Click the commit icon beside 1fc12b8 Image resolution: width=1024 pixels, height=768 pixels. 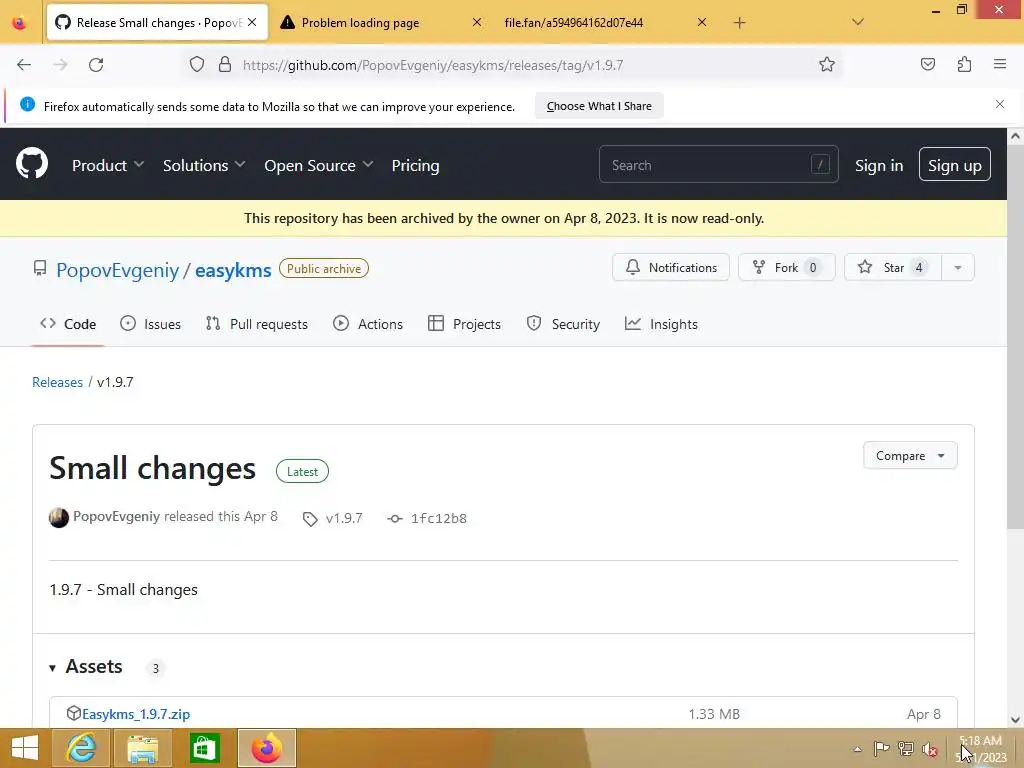(394, 519)
